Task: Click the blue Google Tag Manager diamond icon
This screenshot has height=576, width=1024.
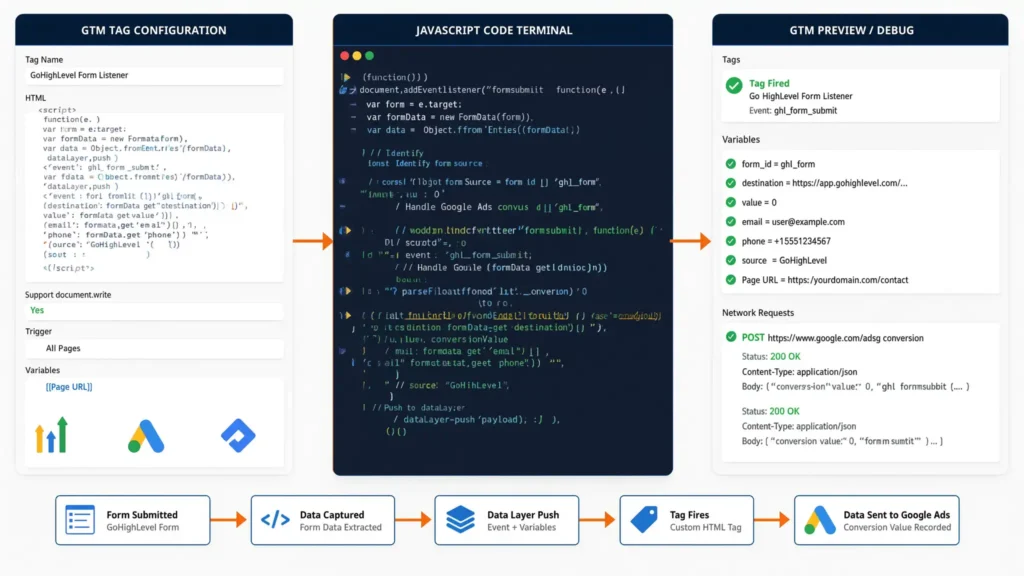Action: (238, 436)
